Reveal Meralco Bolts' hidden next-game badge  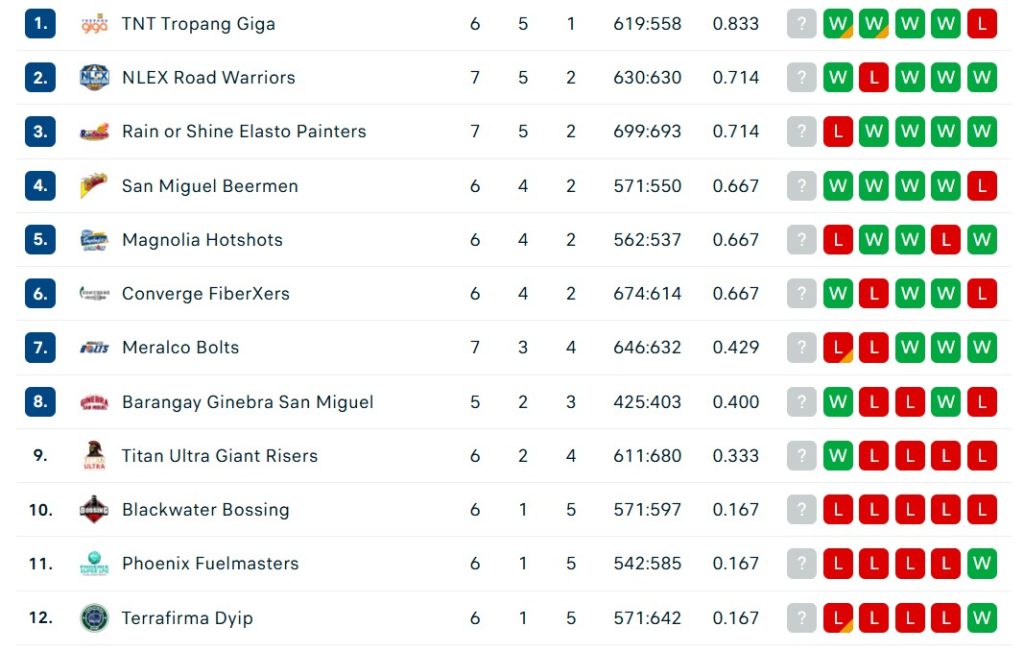click(x=800, y=347)
